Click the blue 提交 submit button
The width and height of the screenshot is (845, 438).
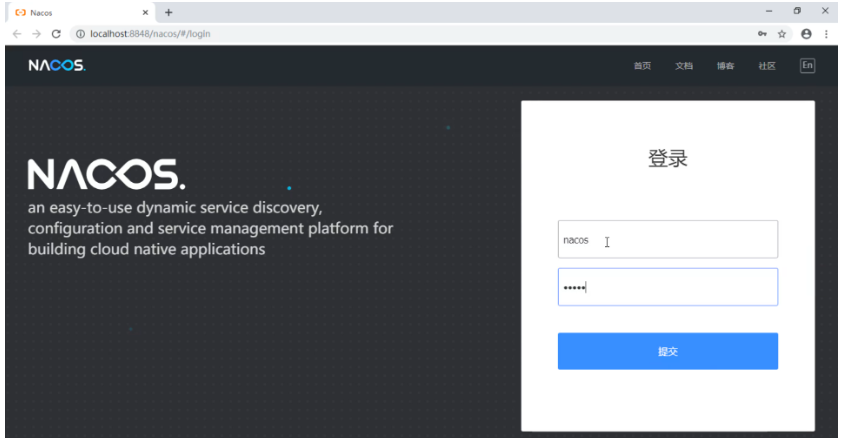point(668,351)
